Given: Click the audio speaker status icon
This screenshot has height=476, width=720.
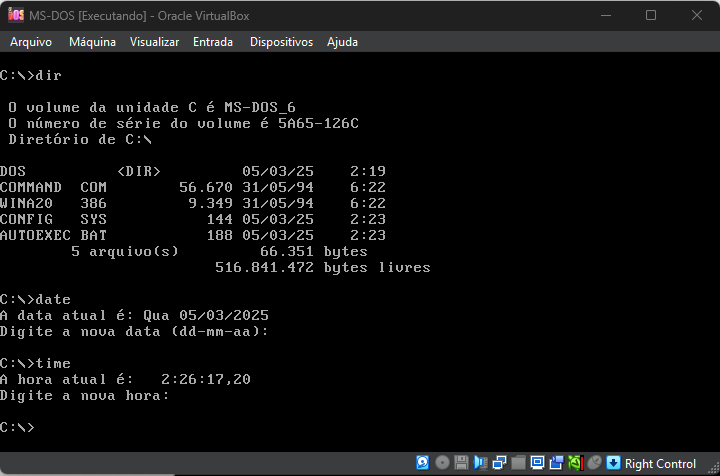Looking at the screenshot, I should pyautogui.click(x=480, y=463).
